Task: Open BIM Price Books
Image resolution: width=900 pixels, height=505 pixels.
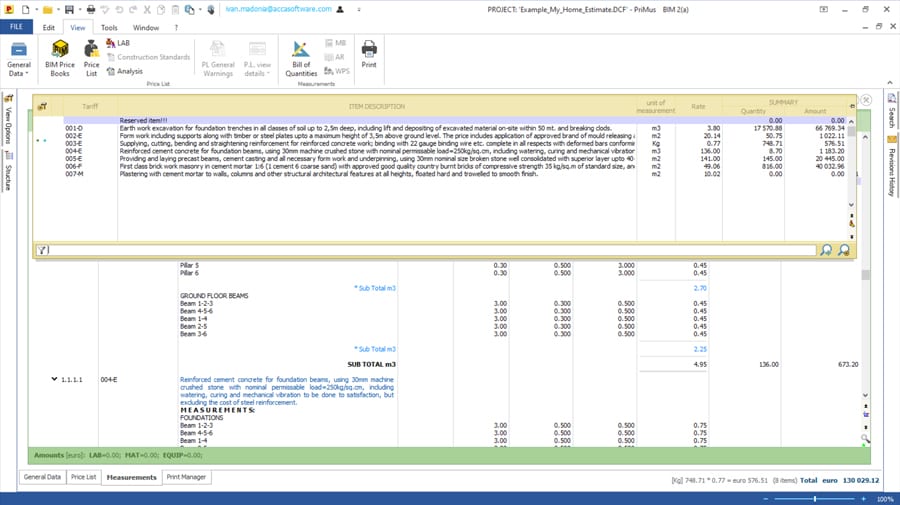Action: click(x=60, y=58)
